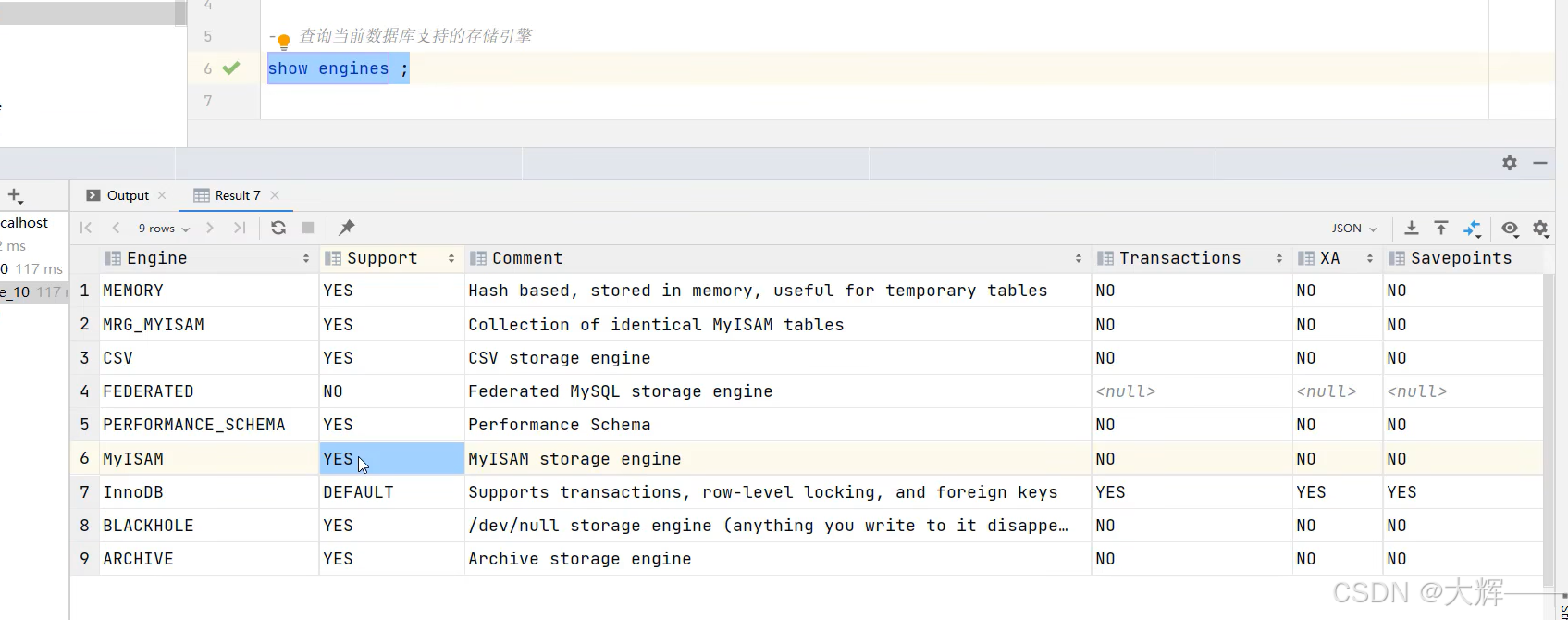Viewport: 1568px width, 620px height.
Task: Click the compare data icon
Action: (1472, 228)
